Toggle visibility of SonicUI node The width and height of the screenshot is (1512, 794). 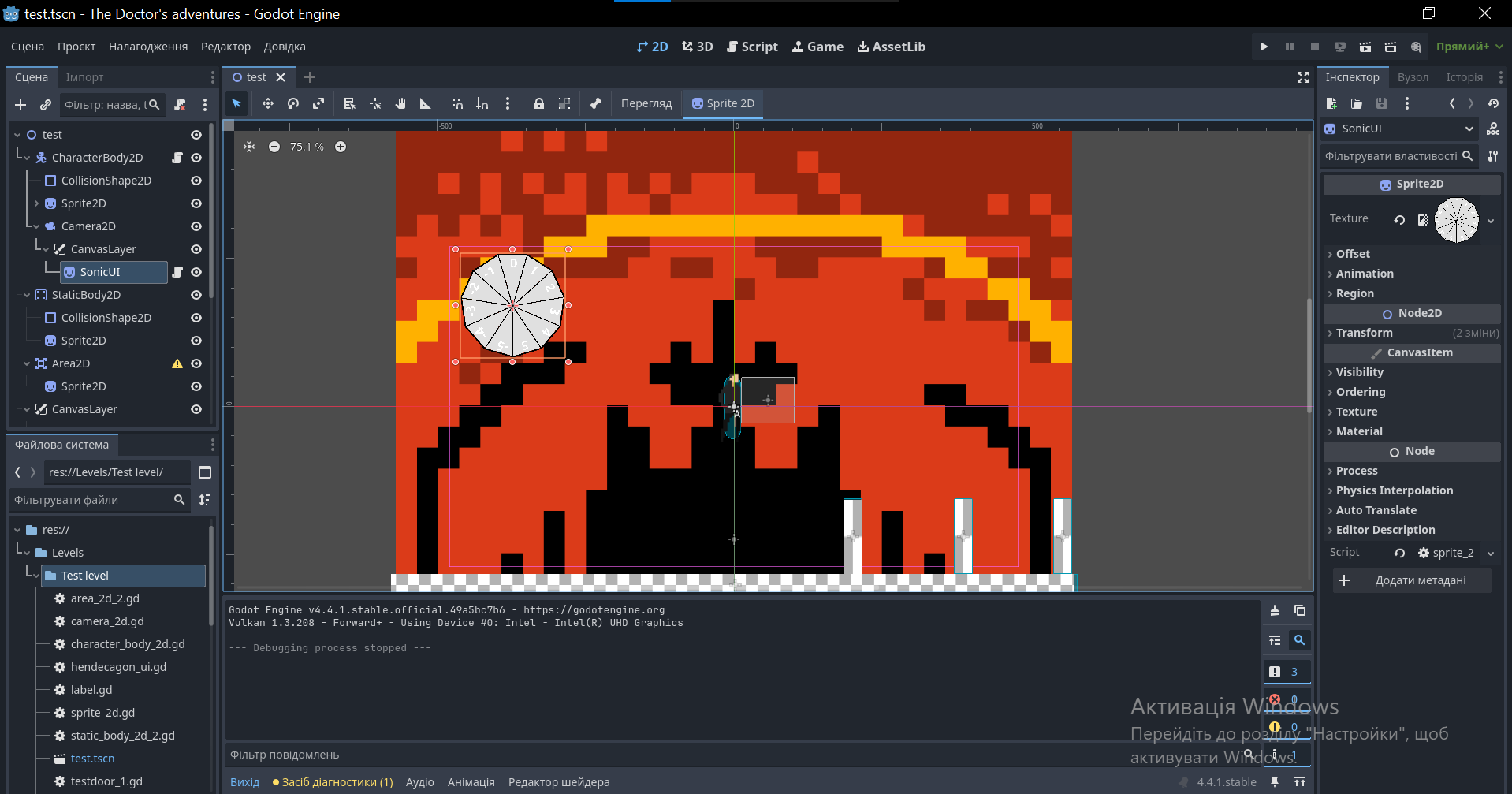point(196,272)
